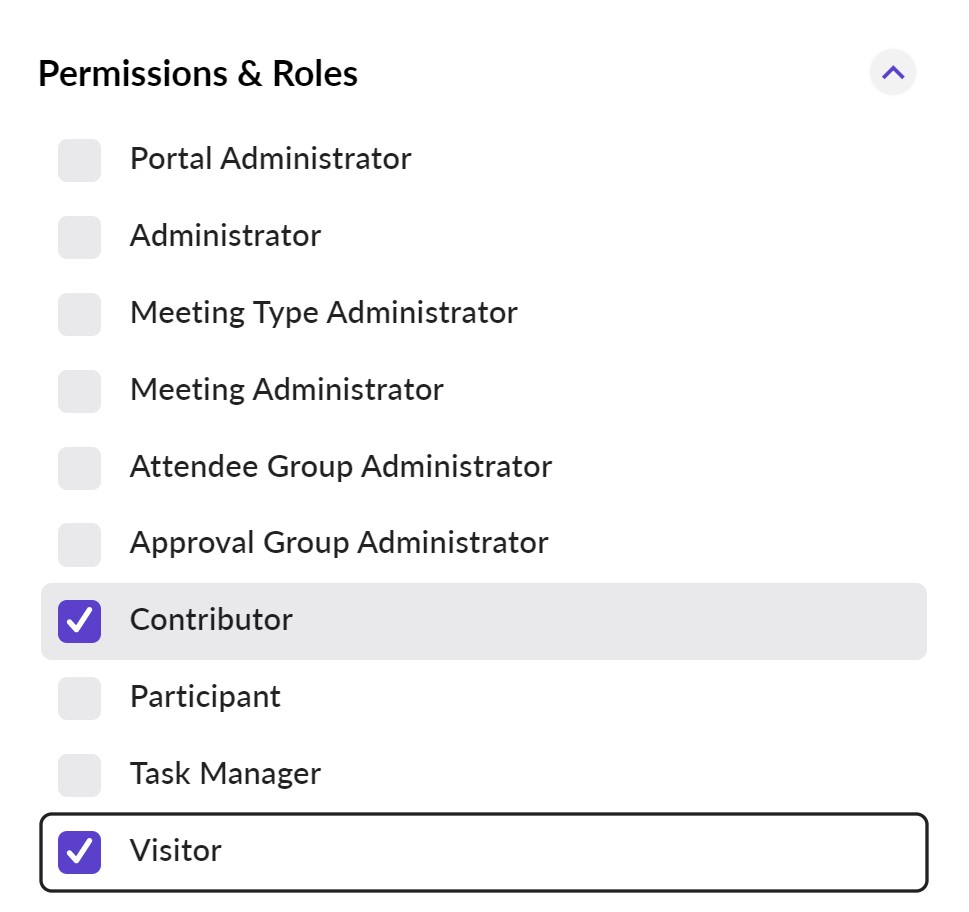969x912 pixels.
Task: Click the Visitor label text
Action: (x=176, y=851)
